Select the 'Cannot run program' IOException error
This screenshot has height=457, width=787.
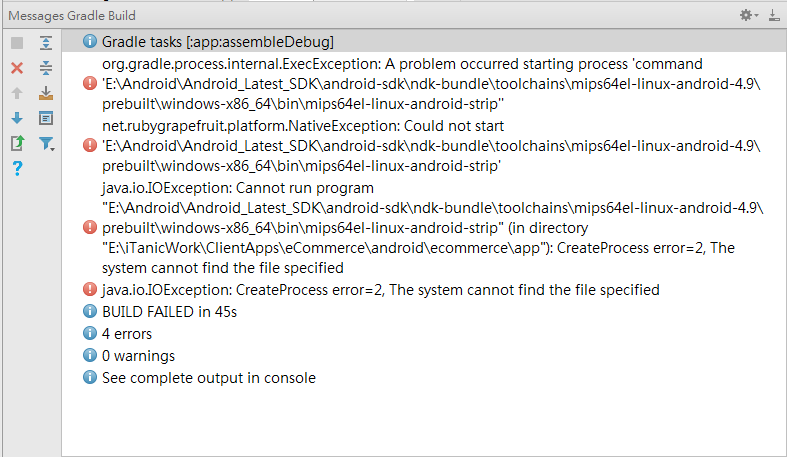pyautogui.click(x=430, y=227)
